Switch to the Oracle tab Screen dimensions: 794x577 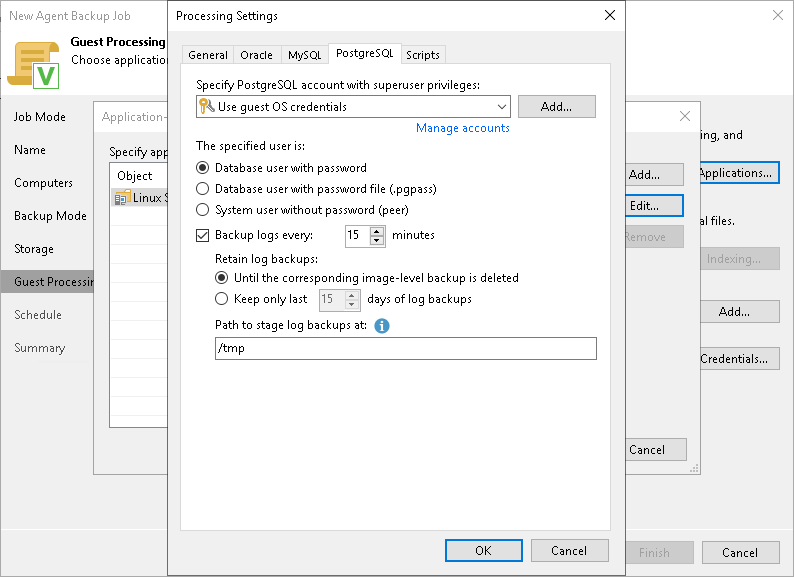point(256,55)
